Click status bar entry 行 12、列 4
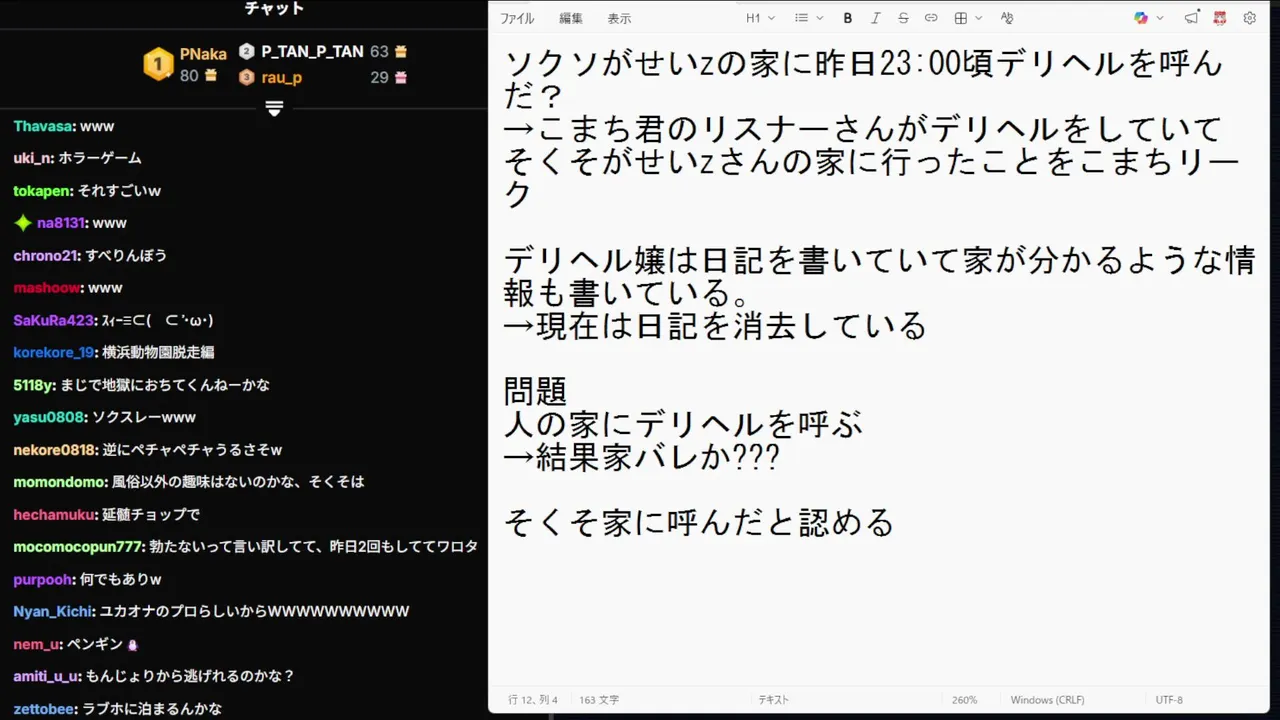Image resolution: width=1280 pixels, height=720 pixels. point(532,700)
